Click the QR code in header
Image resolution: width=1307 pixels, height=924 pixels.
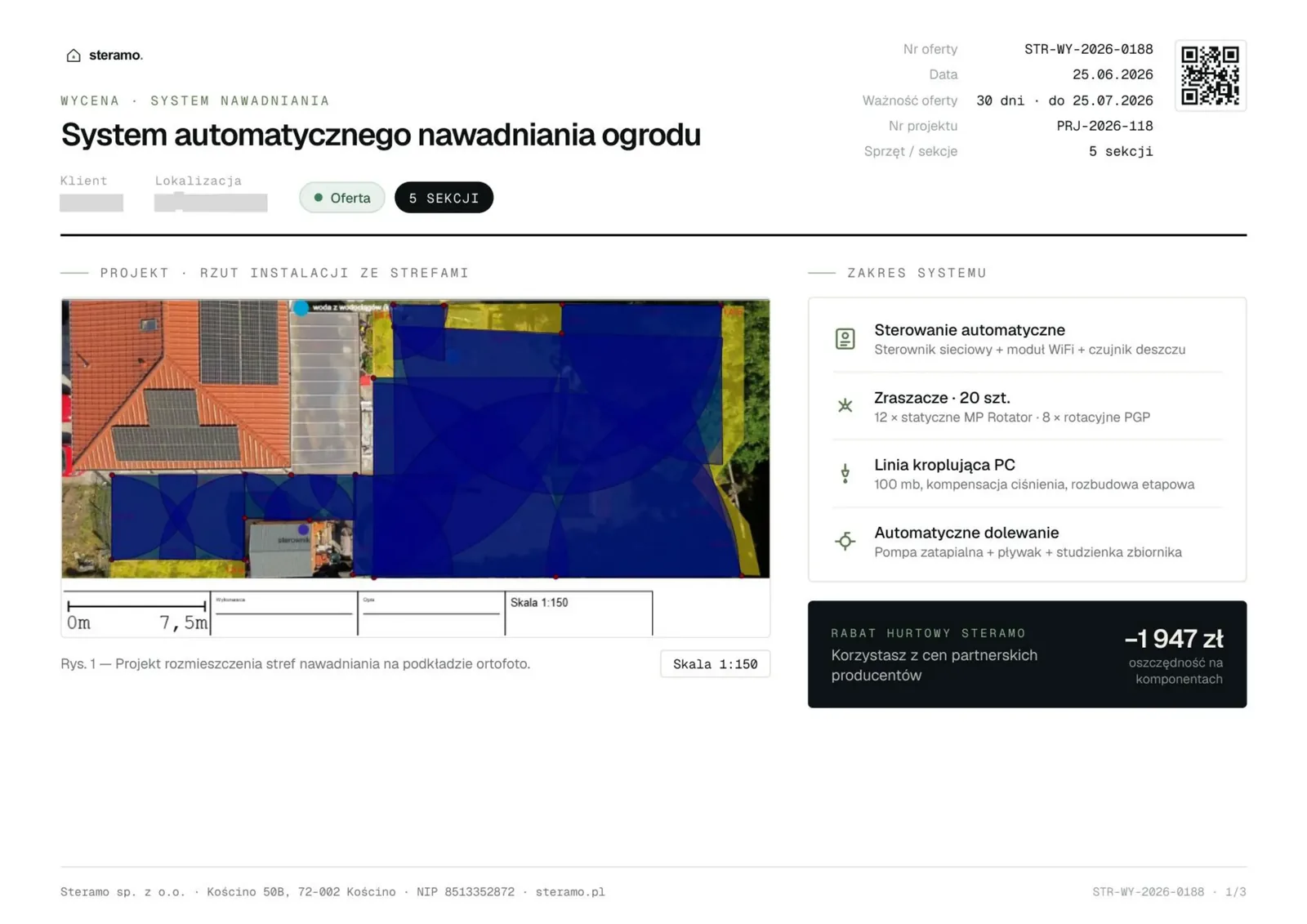1210,75
